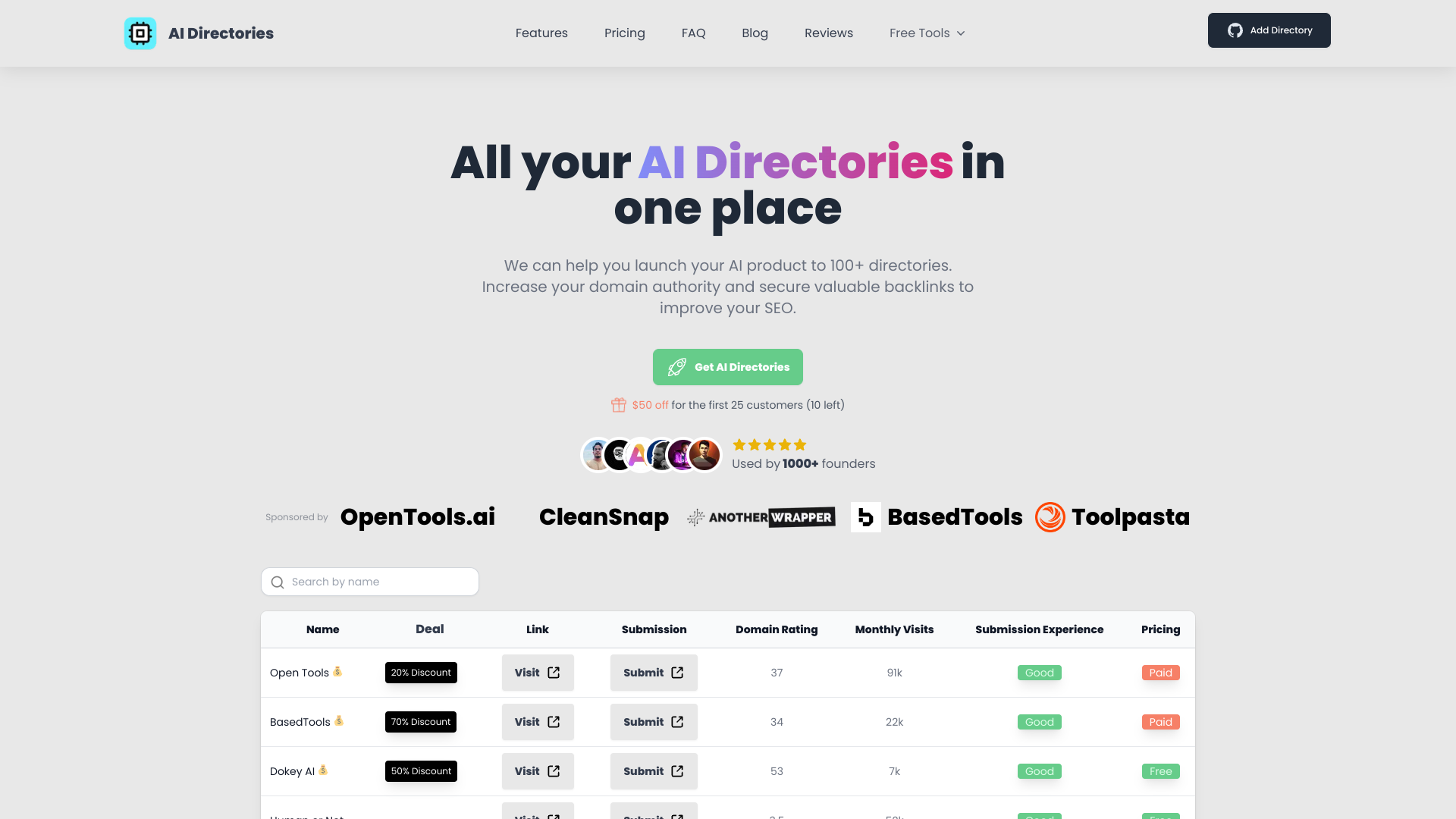The width and height of the screenshot is (1456, 819).
Task: Expand the Submission Experience column options
Action: coord(1040,629)
